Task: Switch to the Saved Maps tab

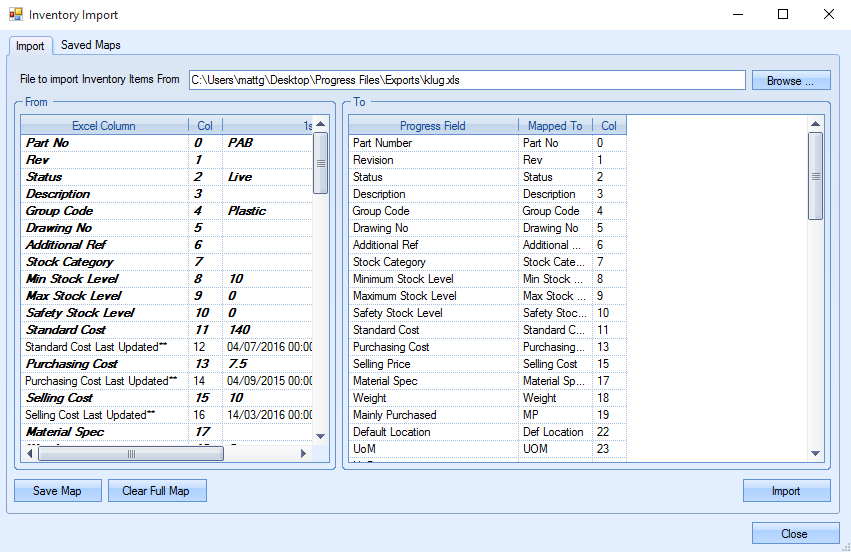Action: (x=90, y=45)
